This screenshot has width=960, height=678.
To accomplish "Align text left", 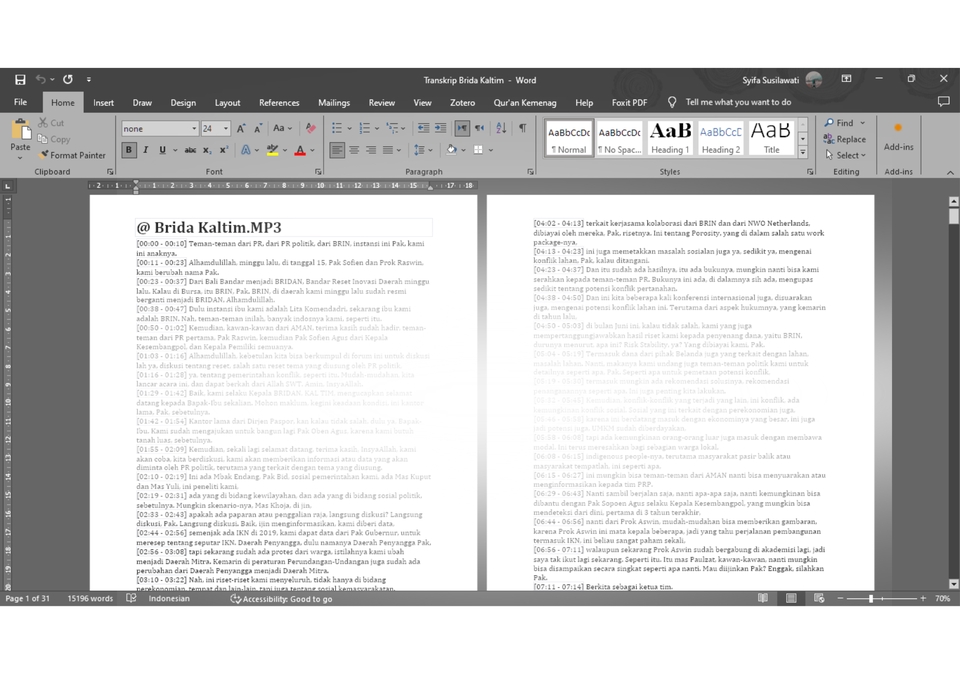I will point(337,150).
